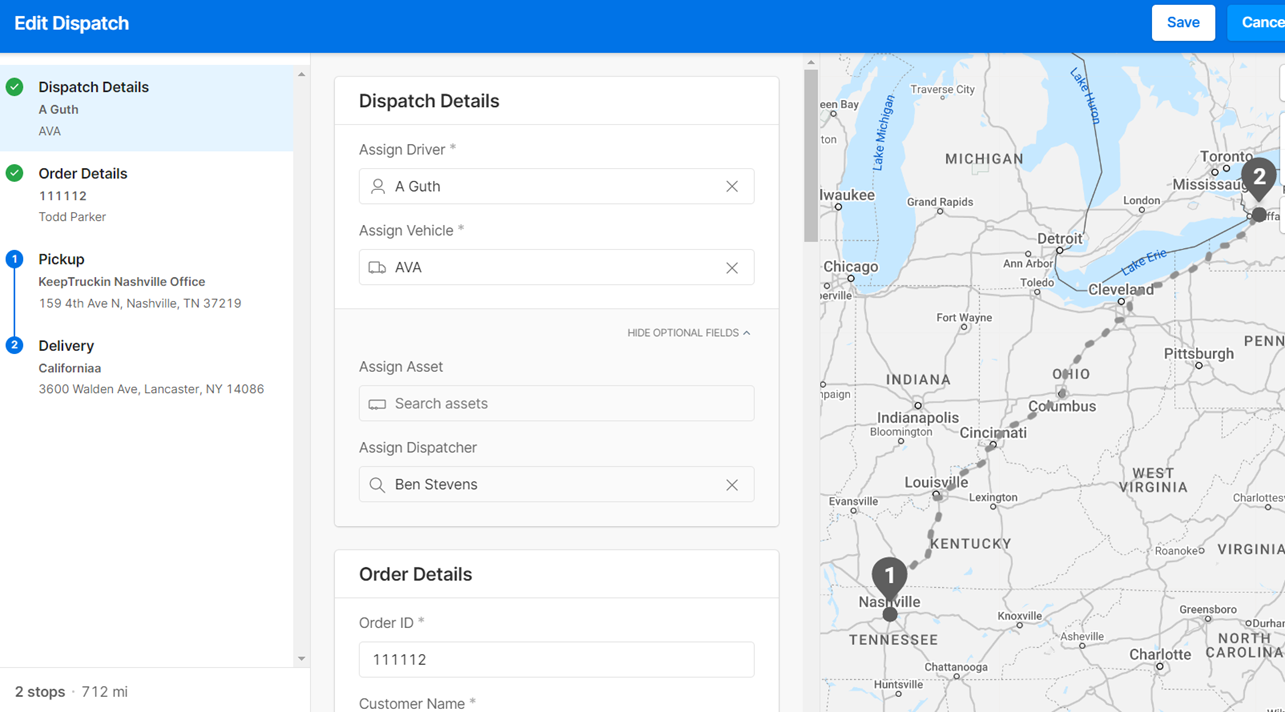Viewport: 1285px width, 712px height.
Task: Save the dispatch changes
Action: pyautogui.click(x=1182, y=23)
